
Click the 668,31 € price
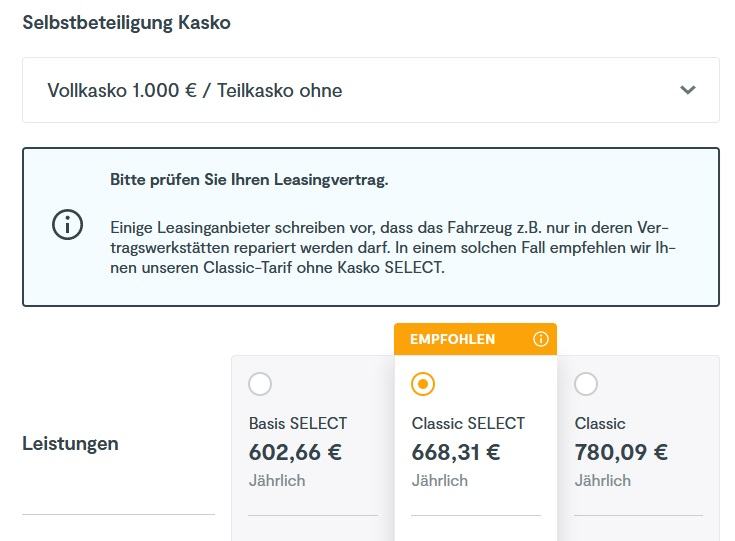[x=456, y=452]
